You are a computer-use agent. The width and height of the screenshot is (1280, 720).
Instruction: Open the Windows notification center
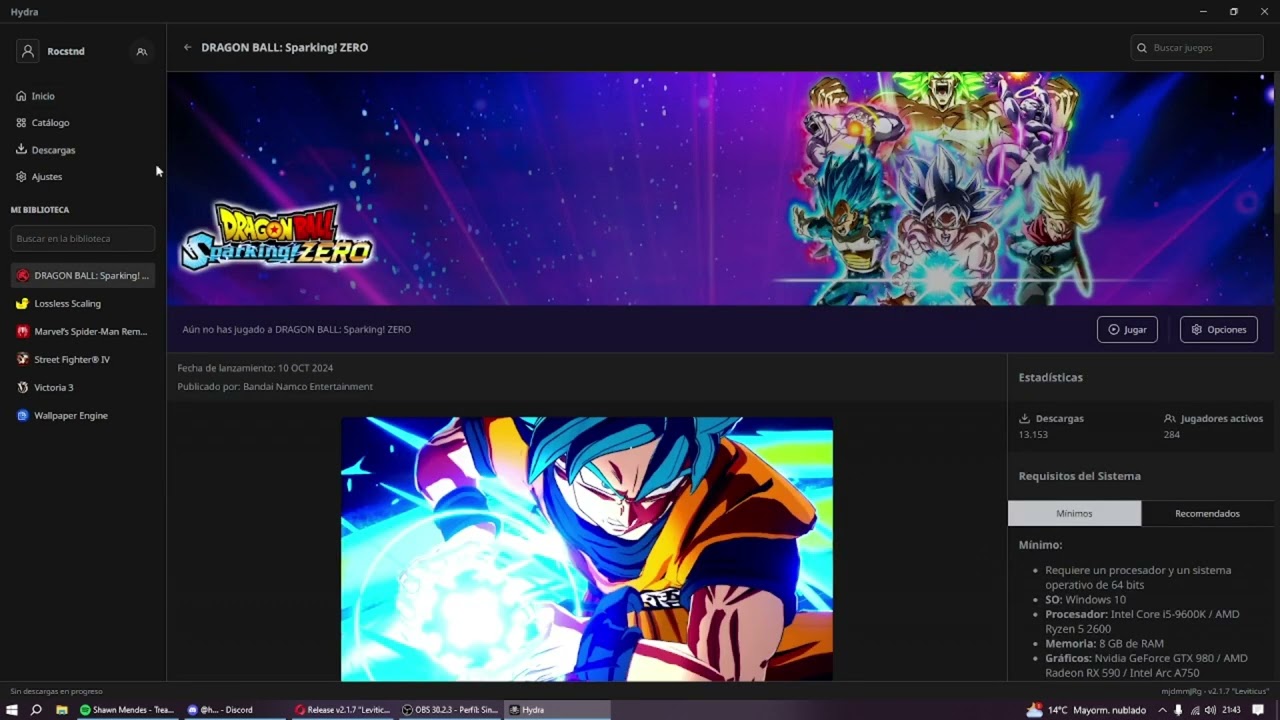click(1258, 710)
